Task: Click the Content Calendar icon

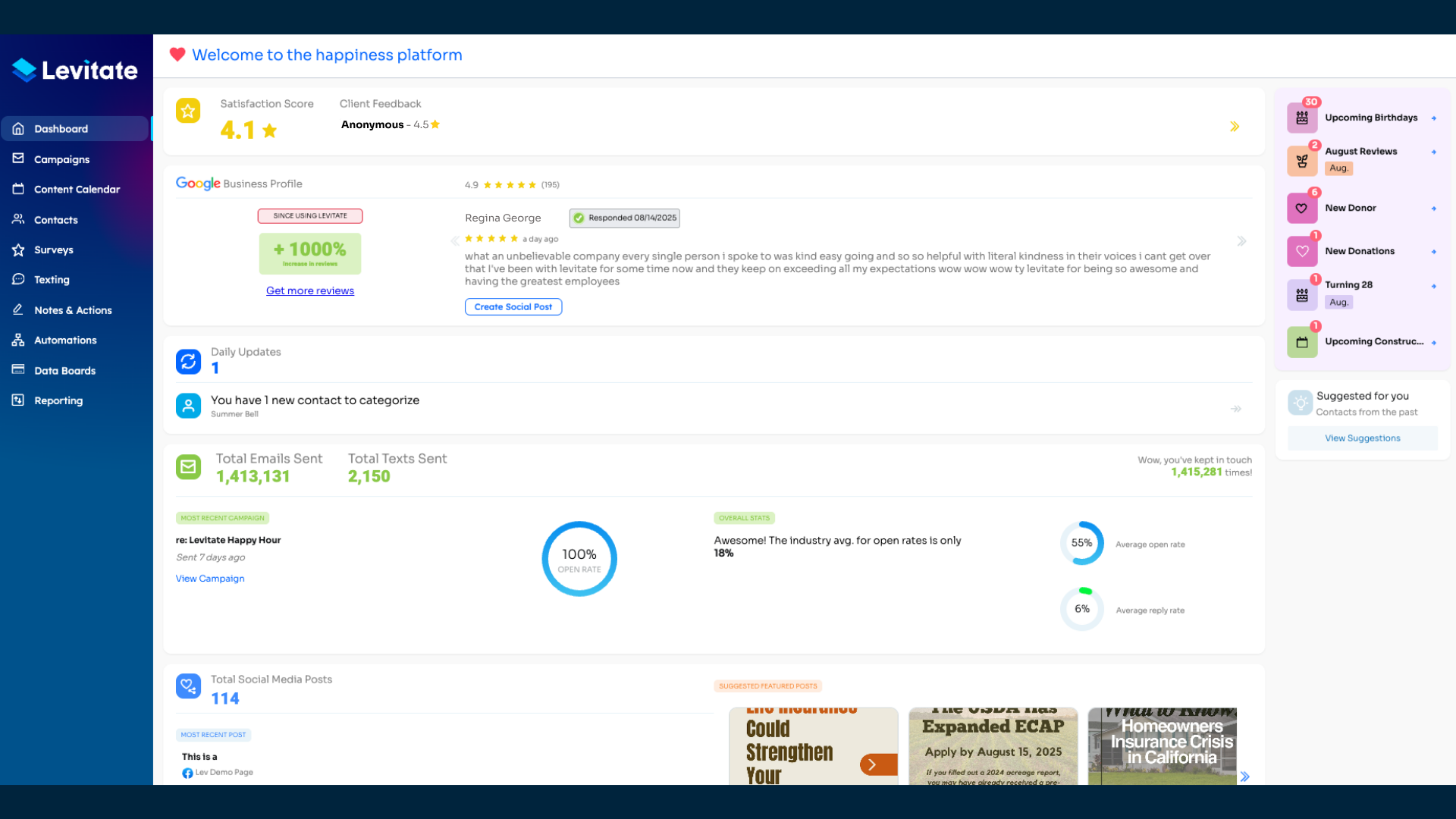Action: [x=18, y=189]
